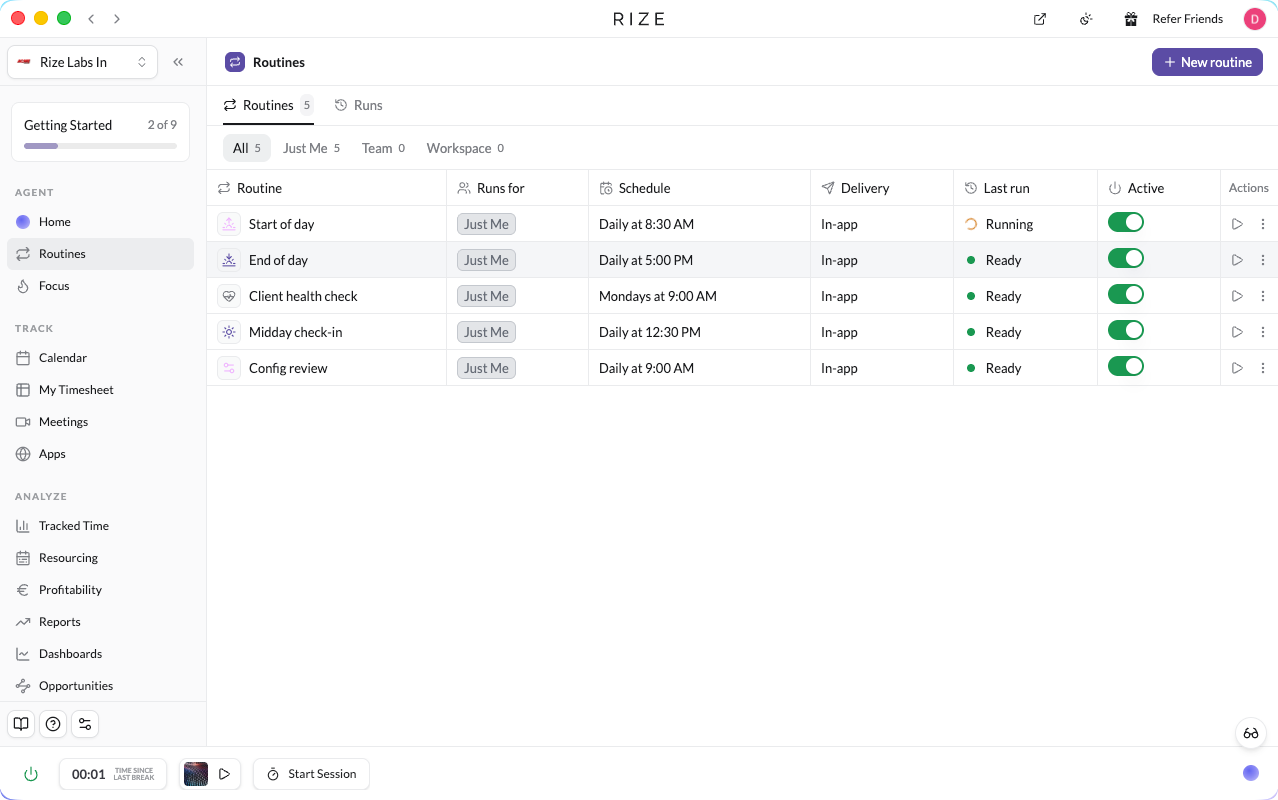Open the Getting Started checklist card
Image resolution: width=1278 pixels, height=800 pixels.
[x=100, y=132]
